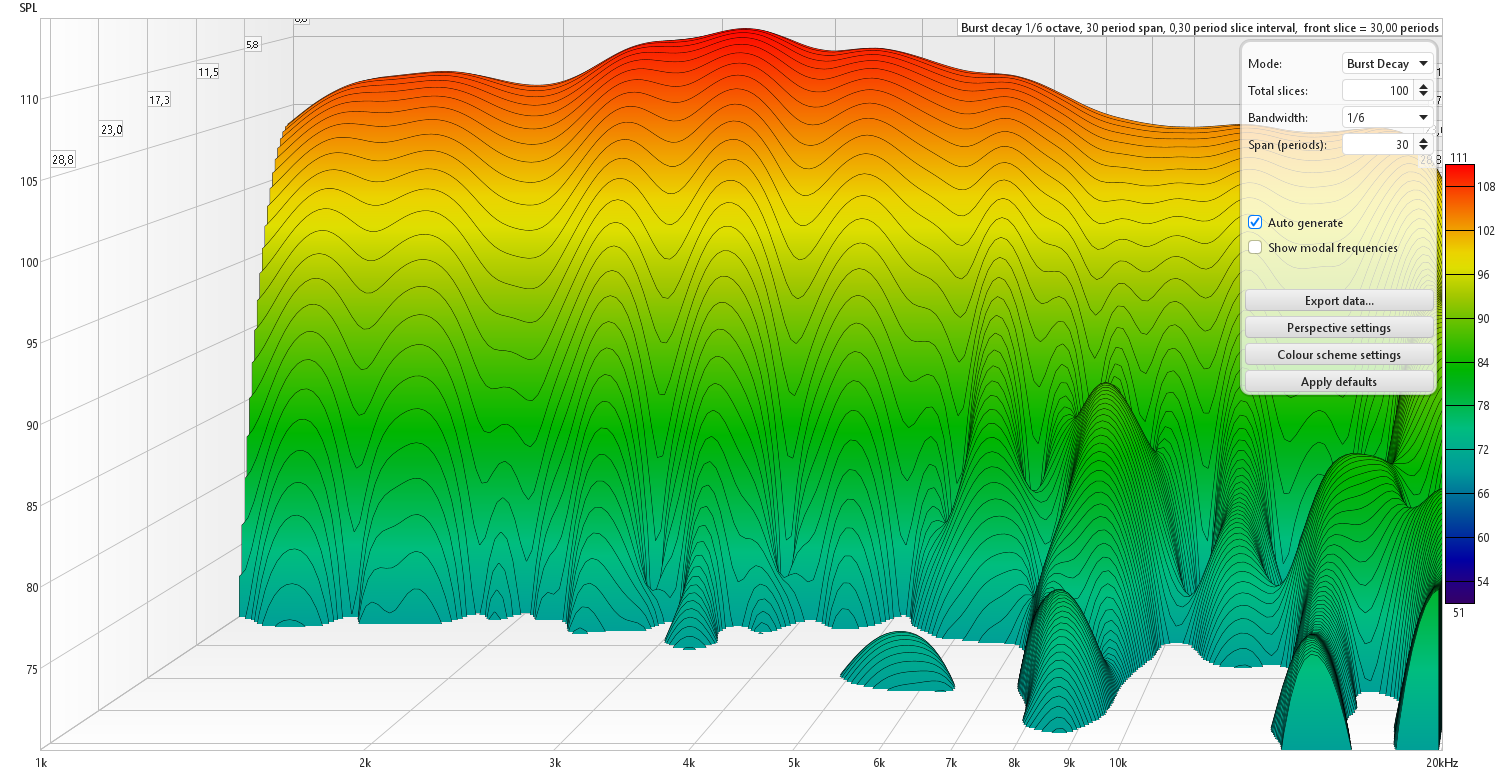Open Colour scheme settings

click(x=1339, y=355)
